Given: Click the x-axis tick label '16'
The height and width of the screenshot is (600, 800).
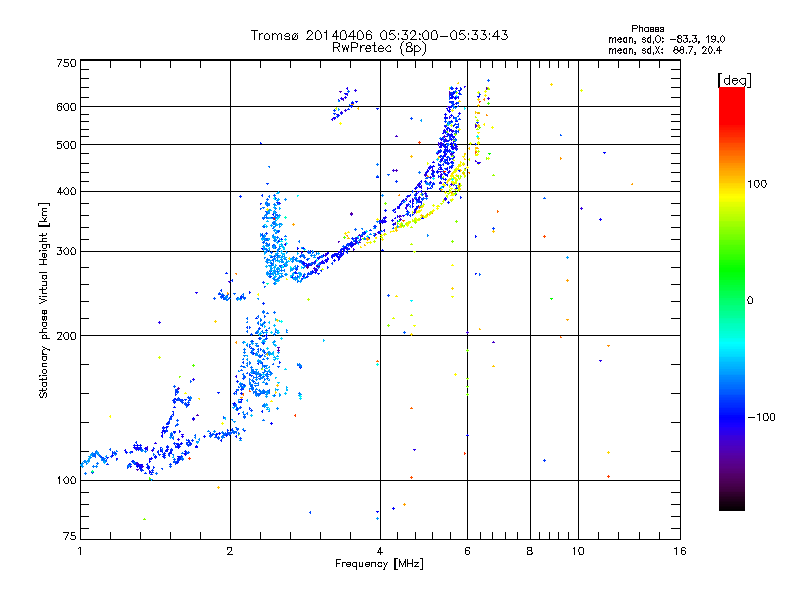Looking at the screenshot, I should pyautogui.click(x=680, y=551).
